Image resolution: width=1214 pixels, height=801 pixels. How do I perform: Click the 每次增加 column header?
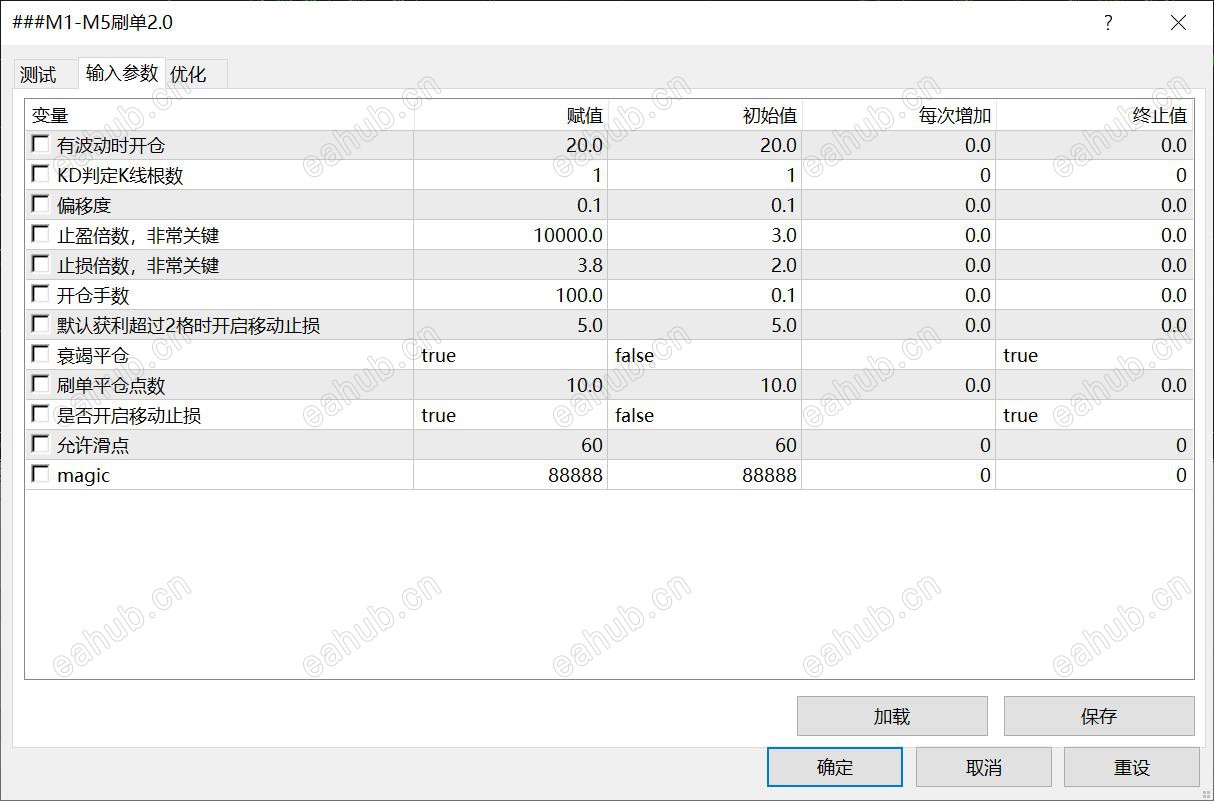pos(899,115)
